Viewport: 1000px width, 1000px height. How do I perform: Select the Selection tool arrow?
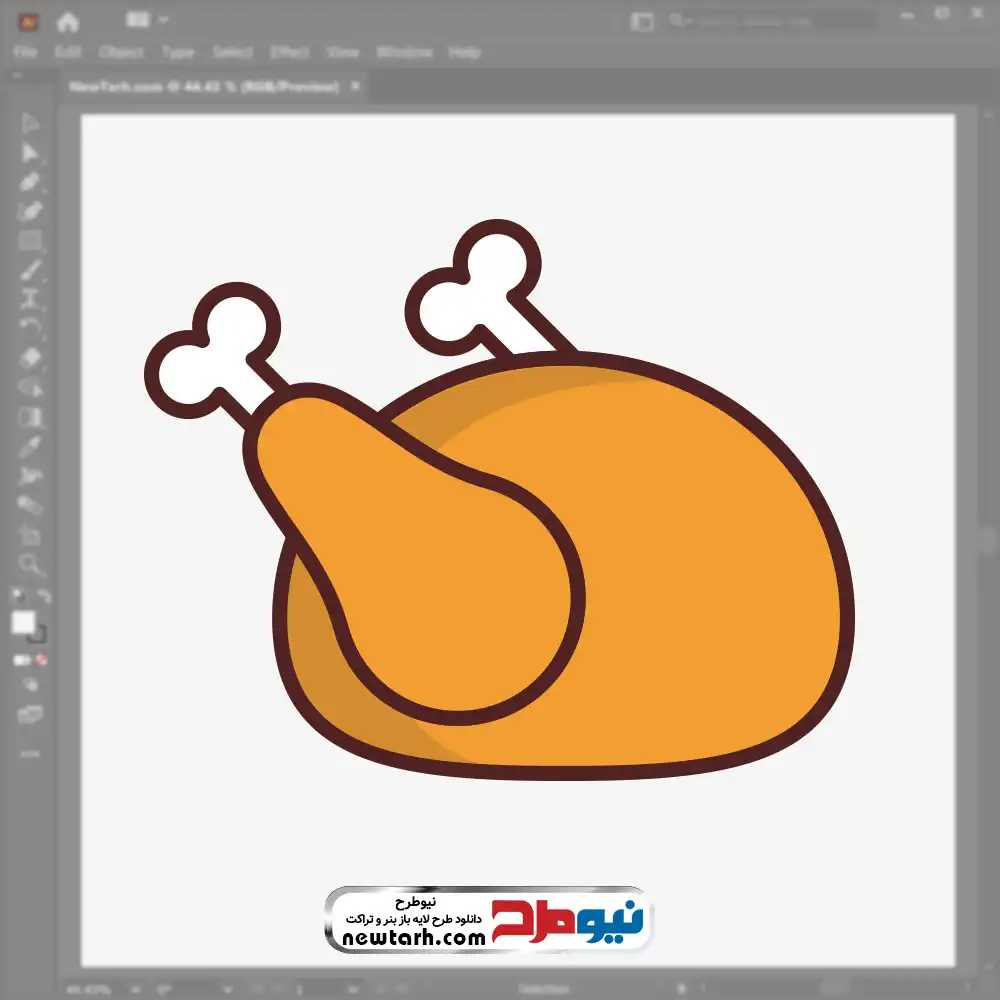point(30,124)
